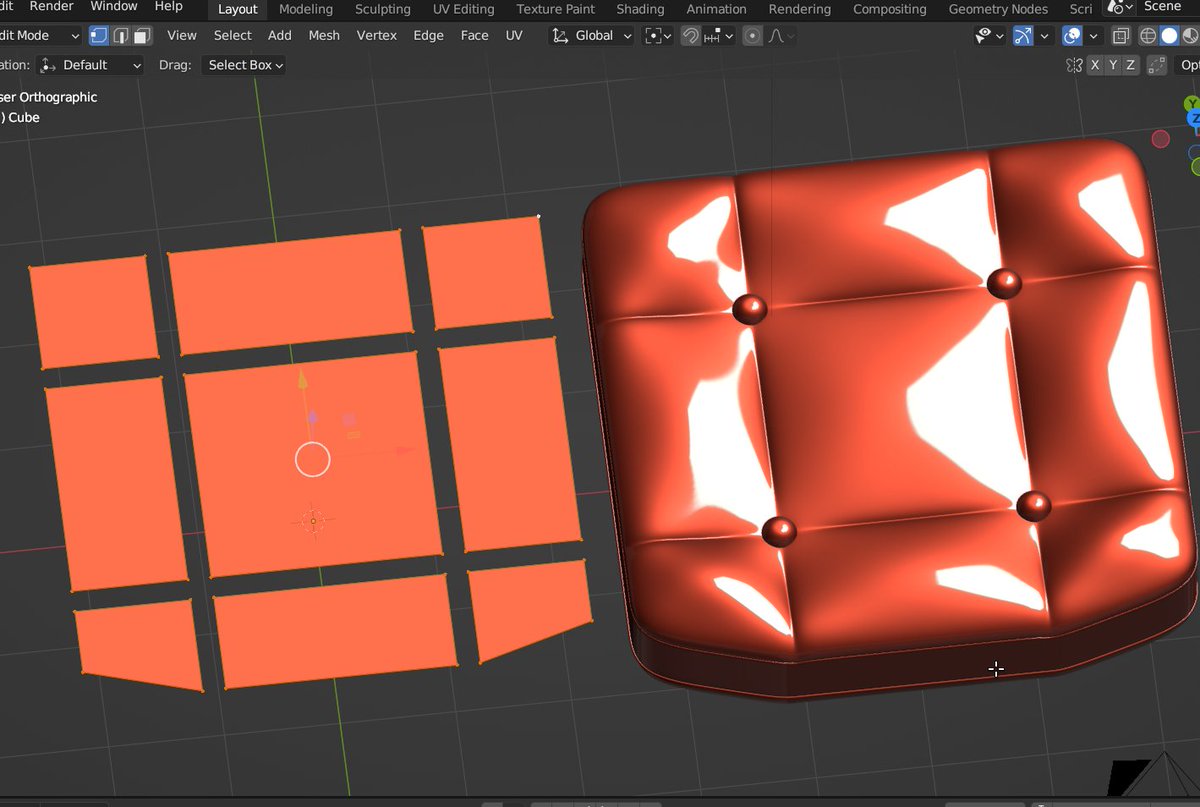Enable the snapping magnet
1200x807 pixels.
pos(691,35)
